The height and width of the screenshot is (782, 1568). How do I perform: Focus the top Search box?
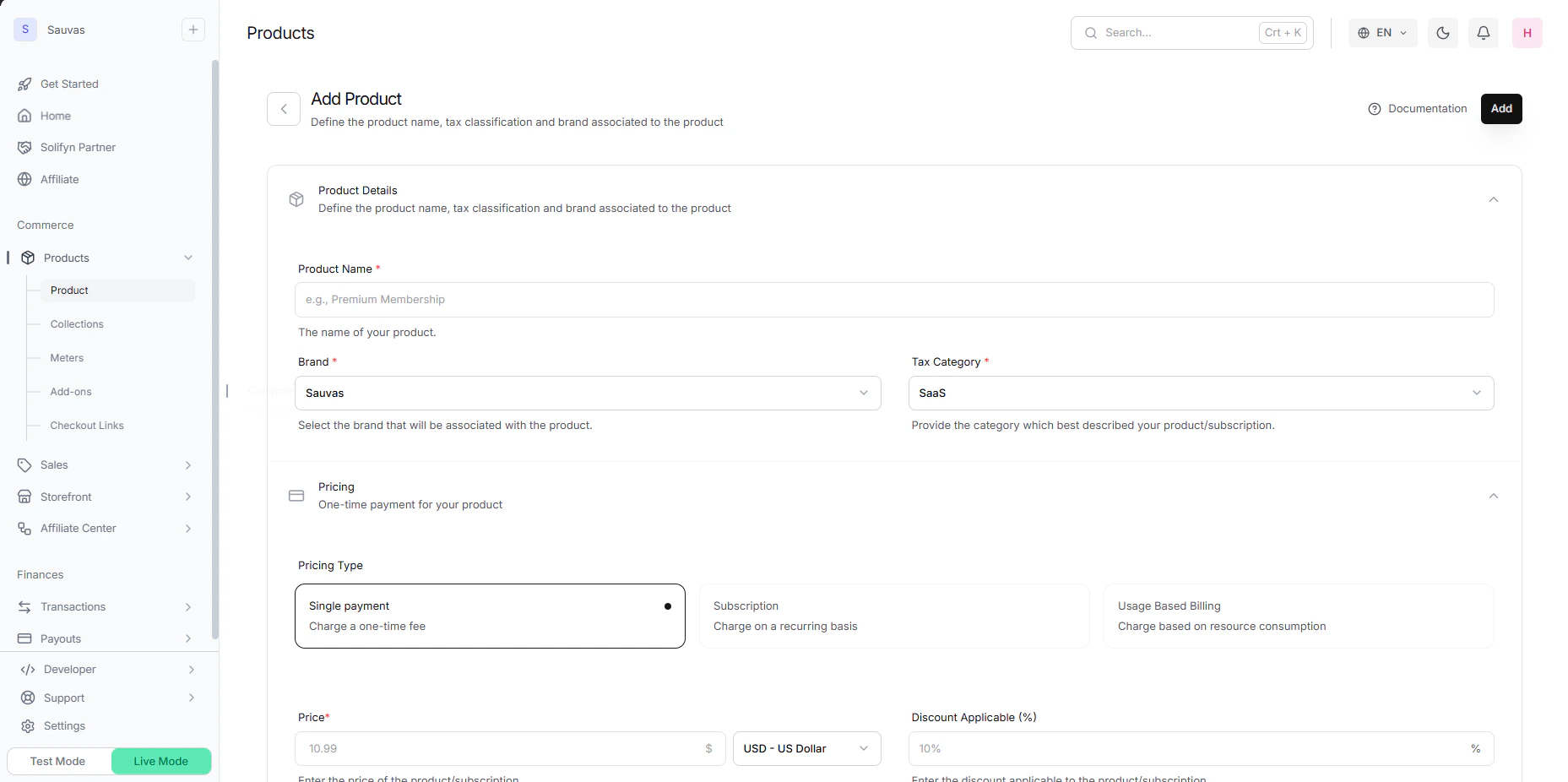[x=1191, y=33]
